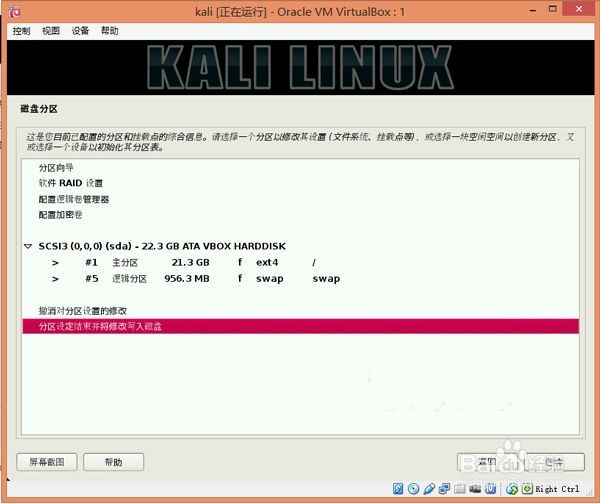Open the 控制 menu
Image resolution: width=600 pixels, height=504 pixels.
tap(21, 31)
